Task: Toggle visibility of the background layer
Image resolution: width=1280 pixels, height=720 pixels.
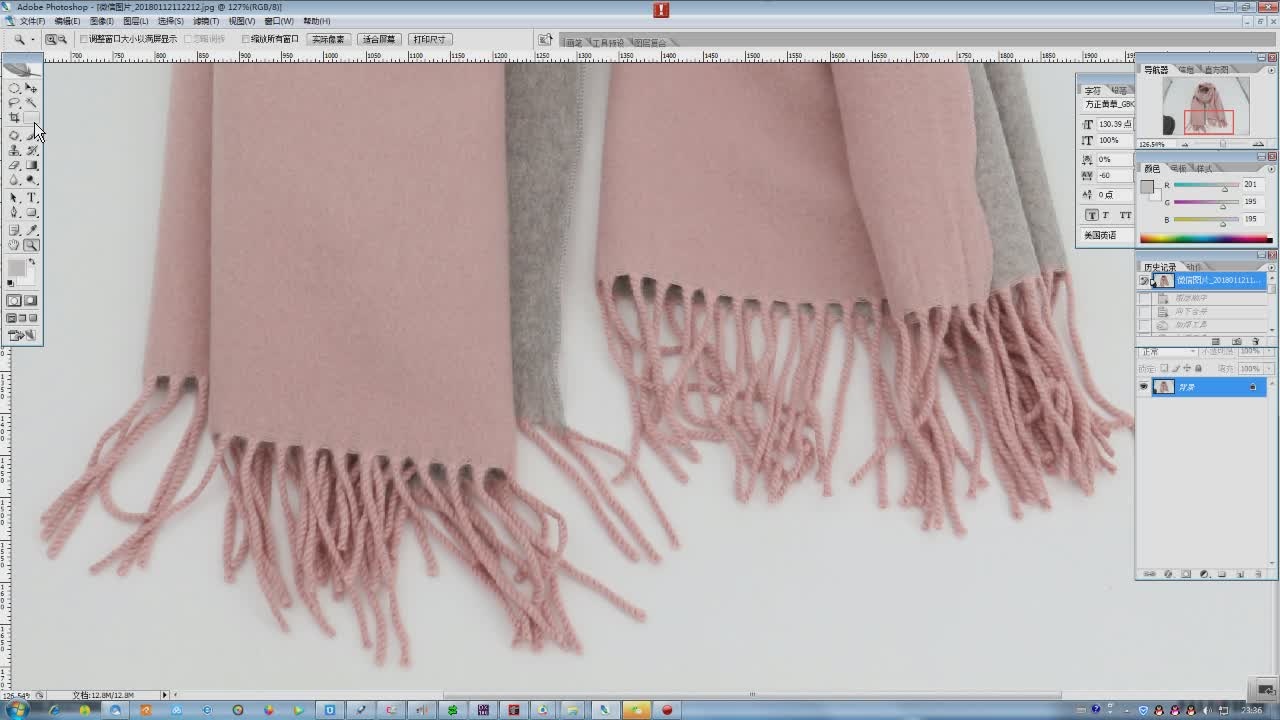Action: (x=1144, y=387)
